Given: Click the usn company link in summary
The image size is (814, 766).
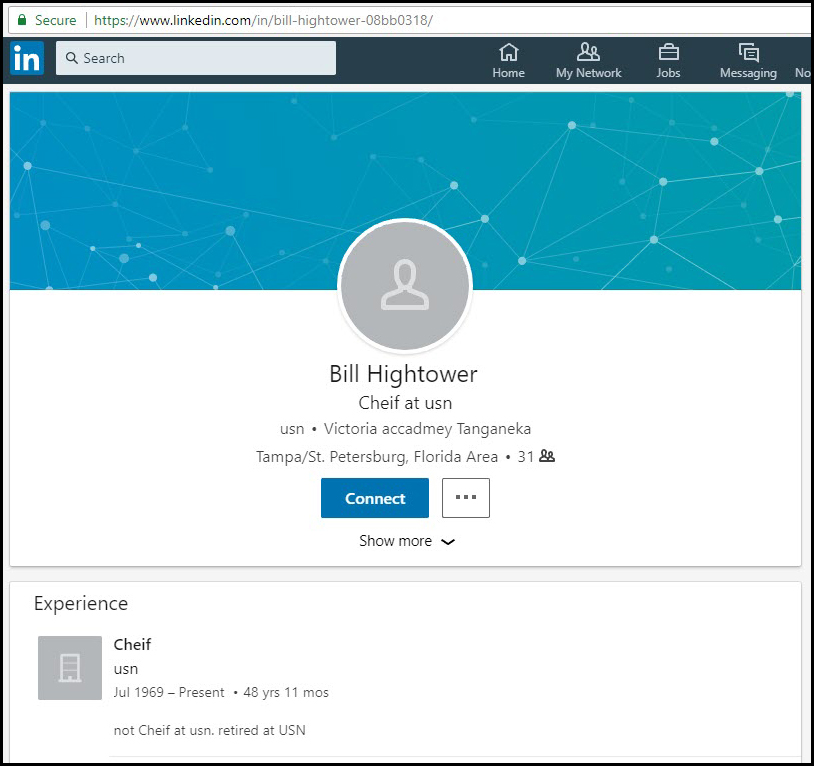Looking at the screenshot, I should (x=291, y=429).
